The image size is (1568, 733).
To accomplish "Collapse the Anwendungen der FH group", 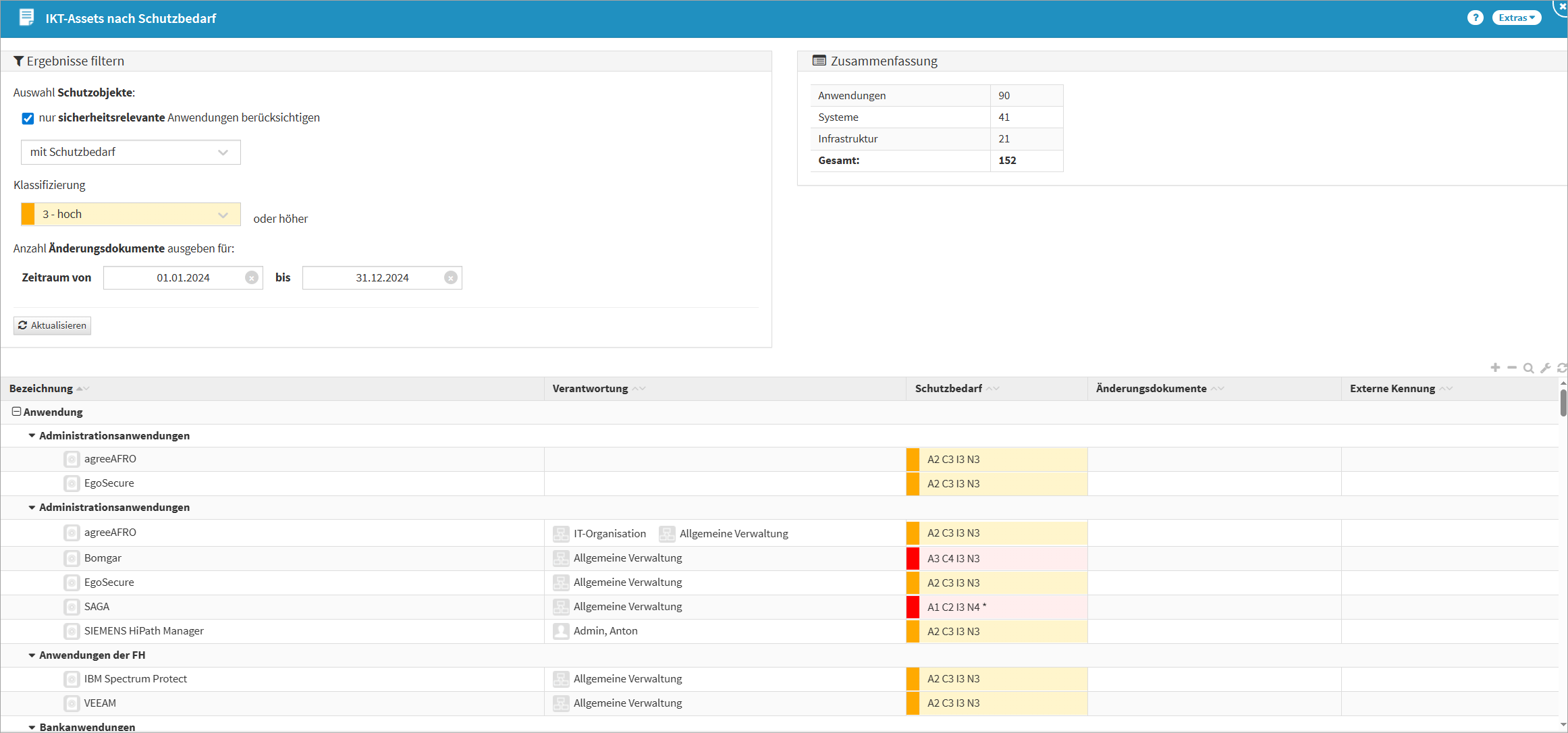I will (32, 655).
